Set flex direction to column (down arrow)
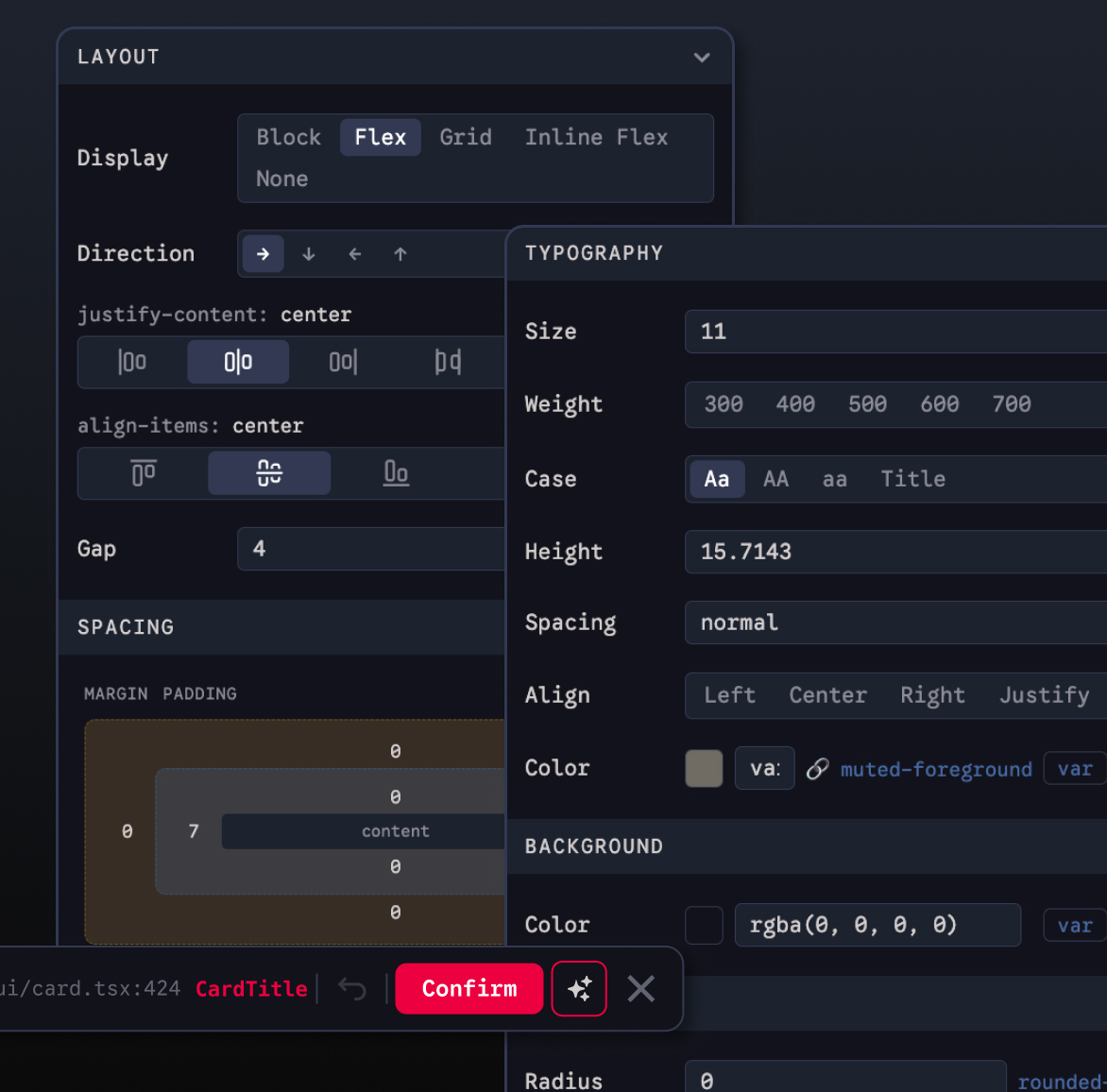The width and height of the screenshot is (1107, 1092). point(309,254)
